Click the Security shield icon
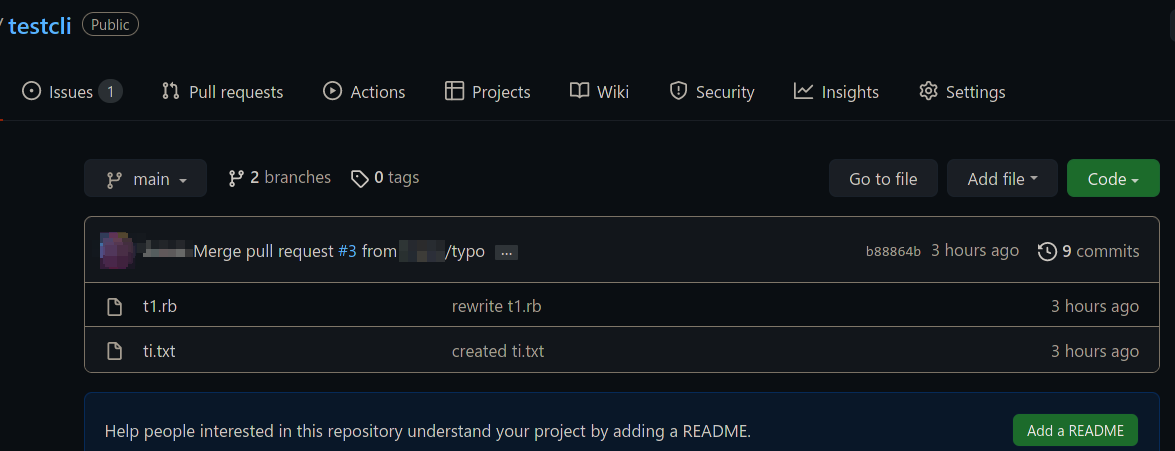This screenshot has width=1175, height=451. [x=678, y=92]
